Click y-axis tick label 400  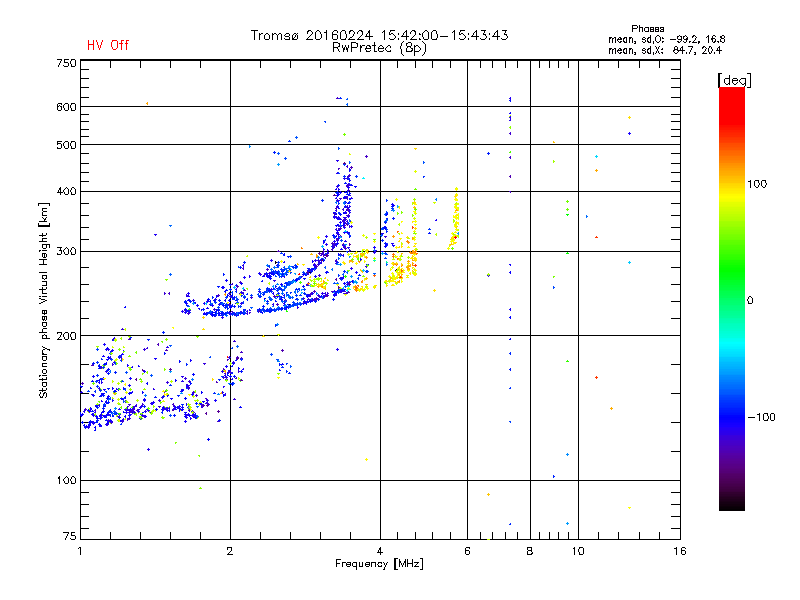pos(66,191)
